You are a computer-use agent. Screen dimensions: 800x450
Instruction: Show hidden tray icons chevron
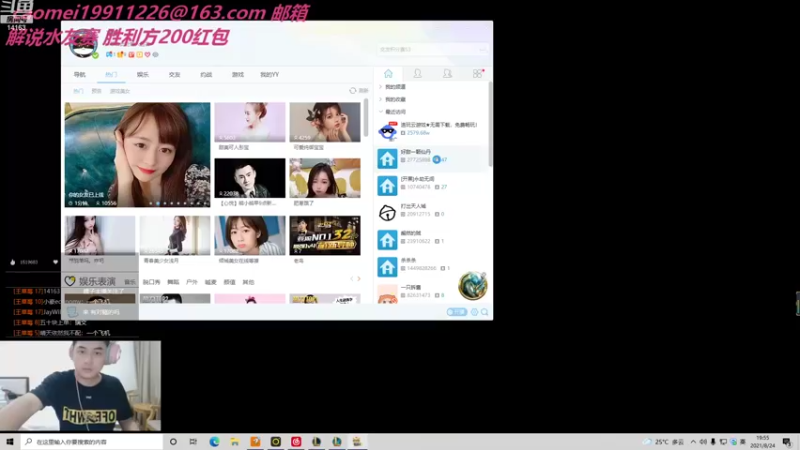[693, 442]
